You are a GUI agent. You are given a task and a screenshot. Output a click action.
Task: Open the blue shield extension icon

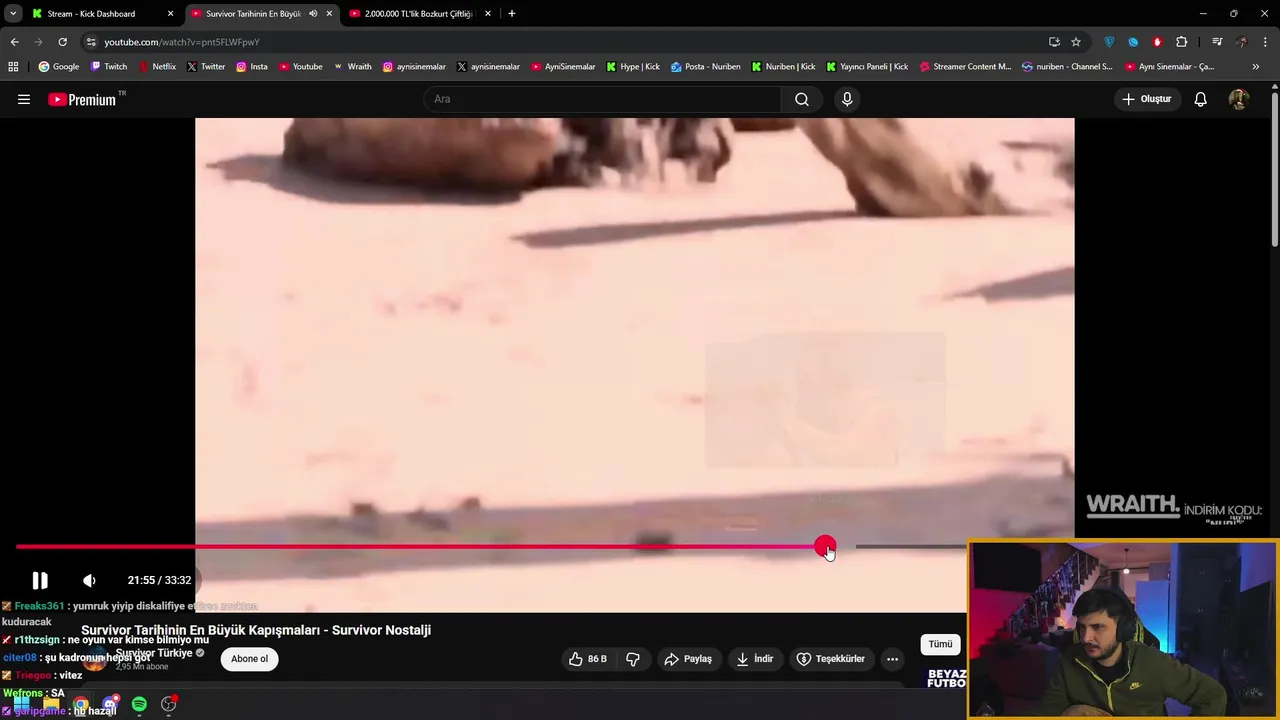click(1109, 42)
